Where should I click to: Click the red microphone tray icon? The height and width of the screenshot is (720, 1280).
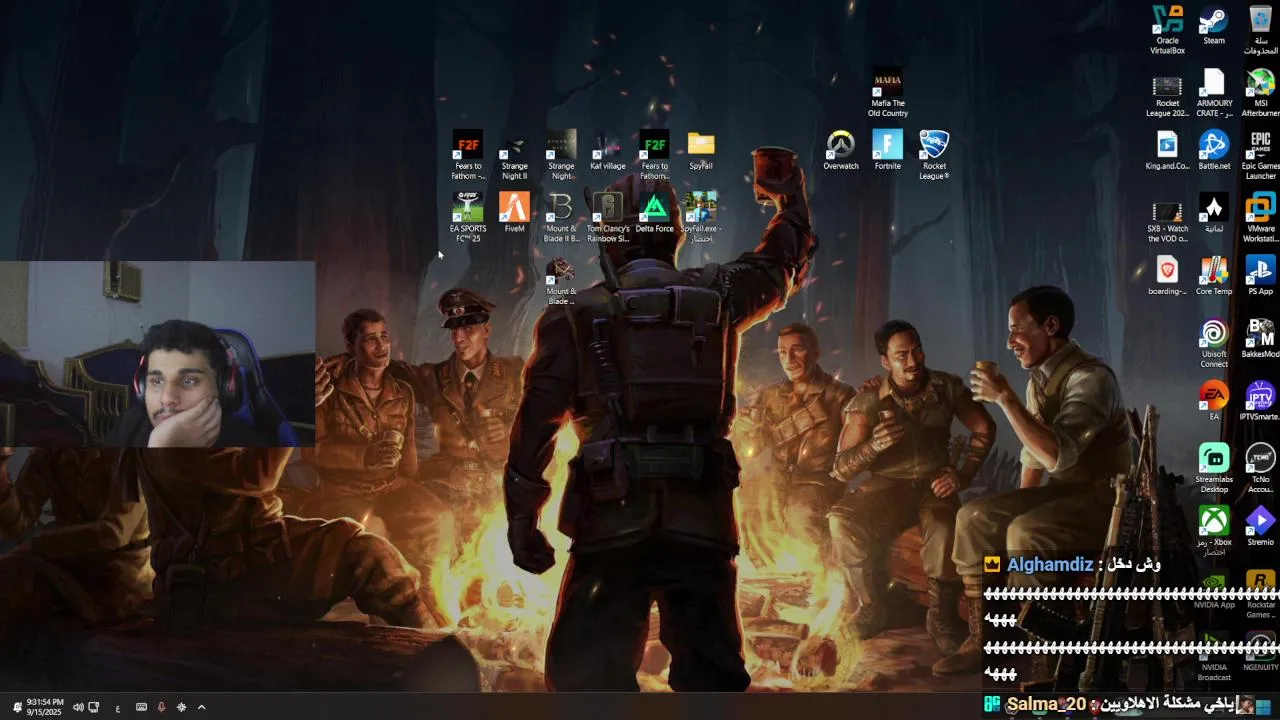tap(161, 707)
